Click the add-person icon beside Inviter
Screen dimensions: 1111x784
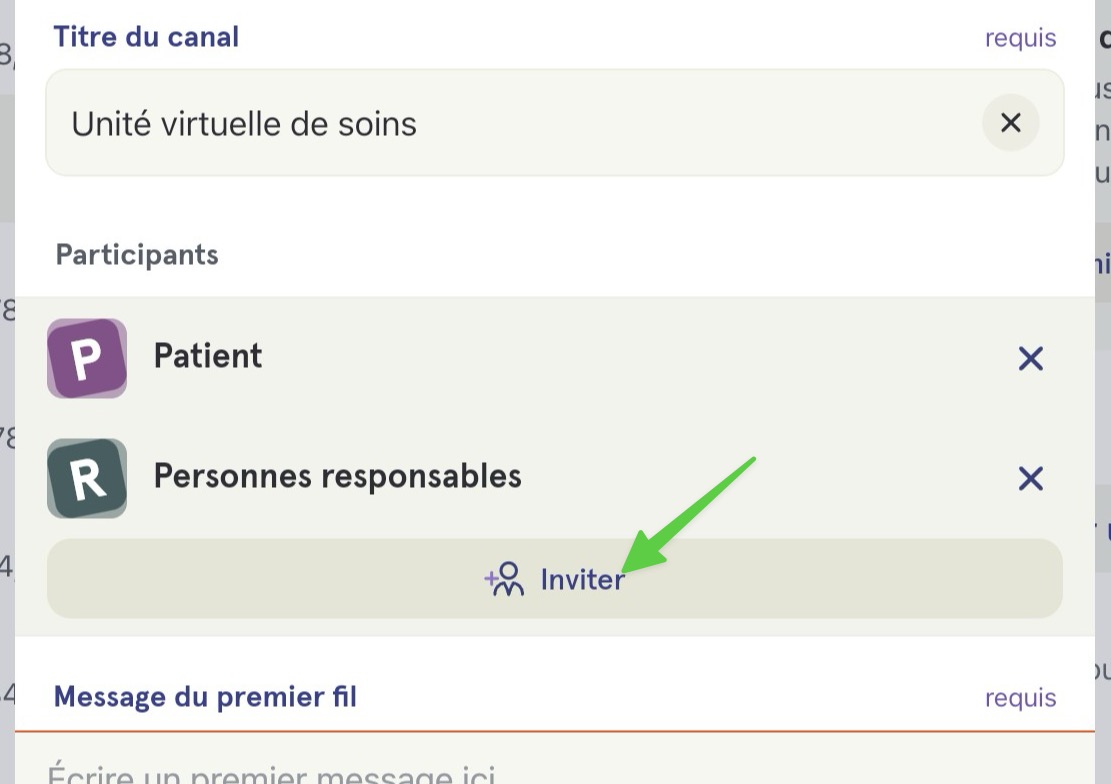coord(504,579)
